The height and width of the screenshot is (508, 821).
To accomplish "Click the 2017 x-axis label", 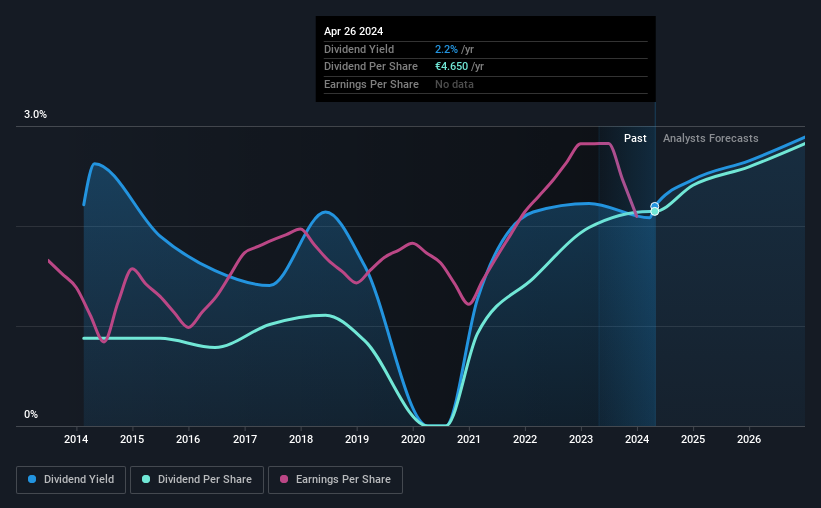I will click(245, 439).
